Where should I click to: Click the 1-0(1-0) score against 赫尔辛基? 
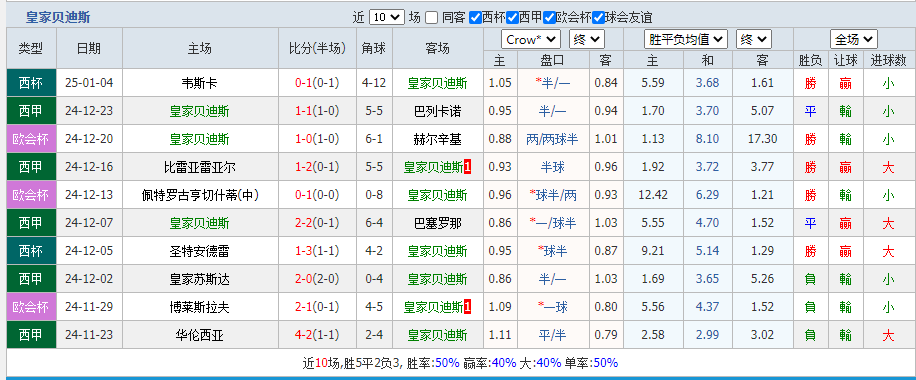(317, 139)
